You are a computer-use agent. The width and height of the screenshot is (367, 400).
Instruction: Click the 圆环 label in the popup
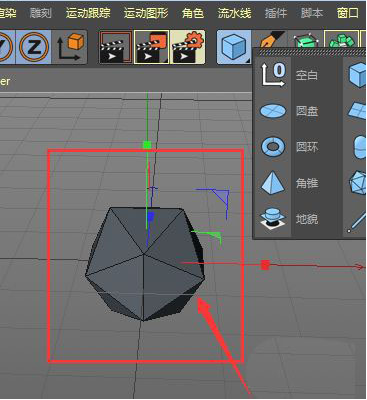[307, 147]
